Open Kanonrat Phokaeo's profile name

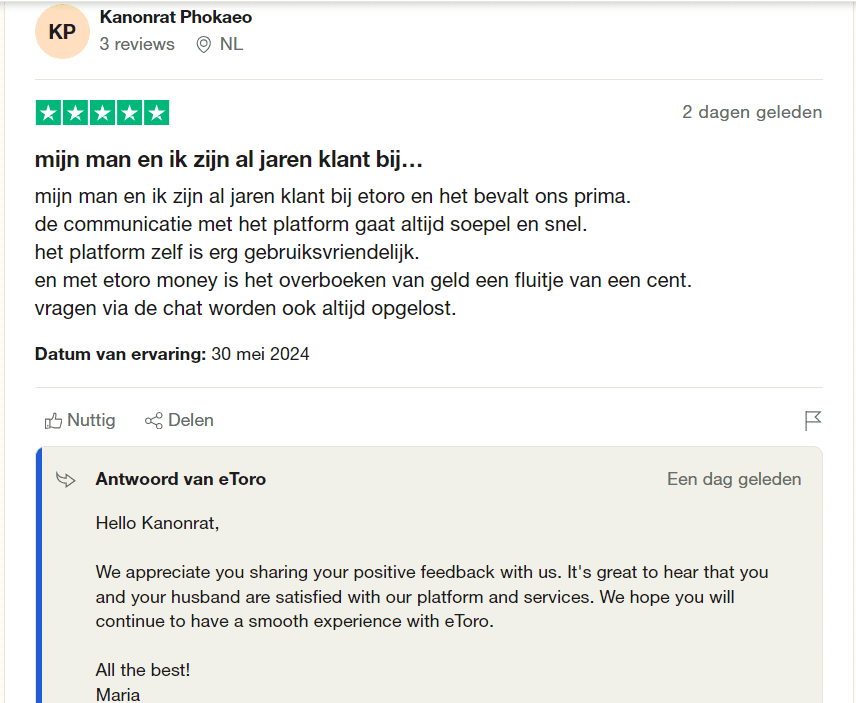tap(176, 17)
